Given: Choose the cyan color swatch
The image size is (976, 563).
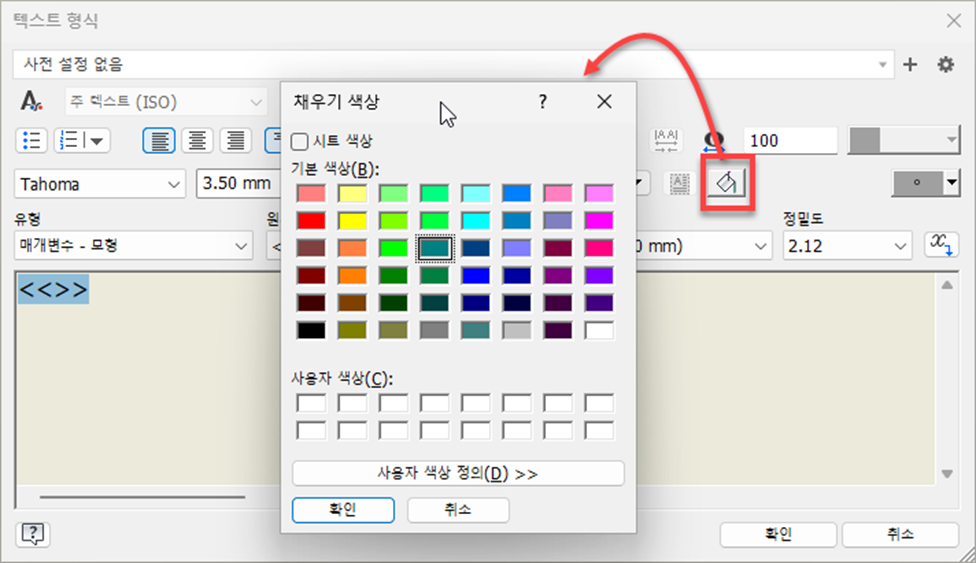Looking at the screenshot, I should point(476,220).
